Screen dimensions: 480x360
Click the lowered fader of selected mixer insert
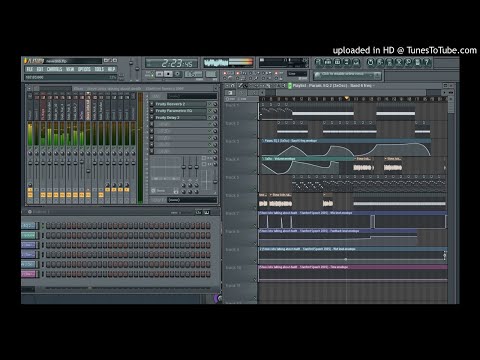click(x=88, y=171)
